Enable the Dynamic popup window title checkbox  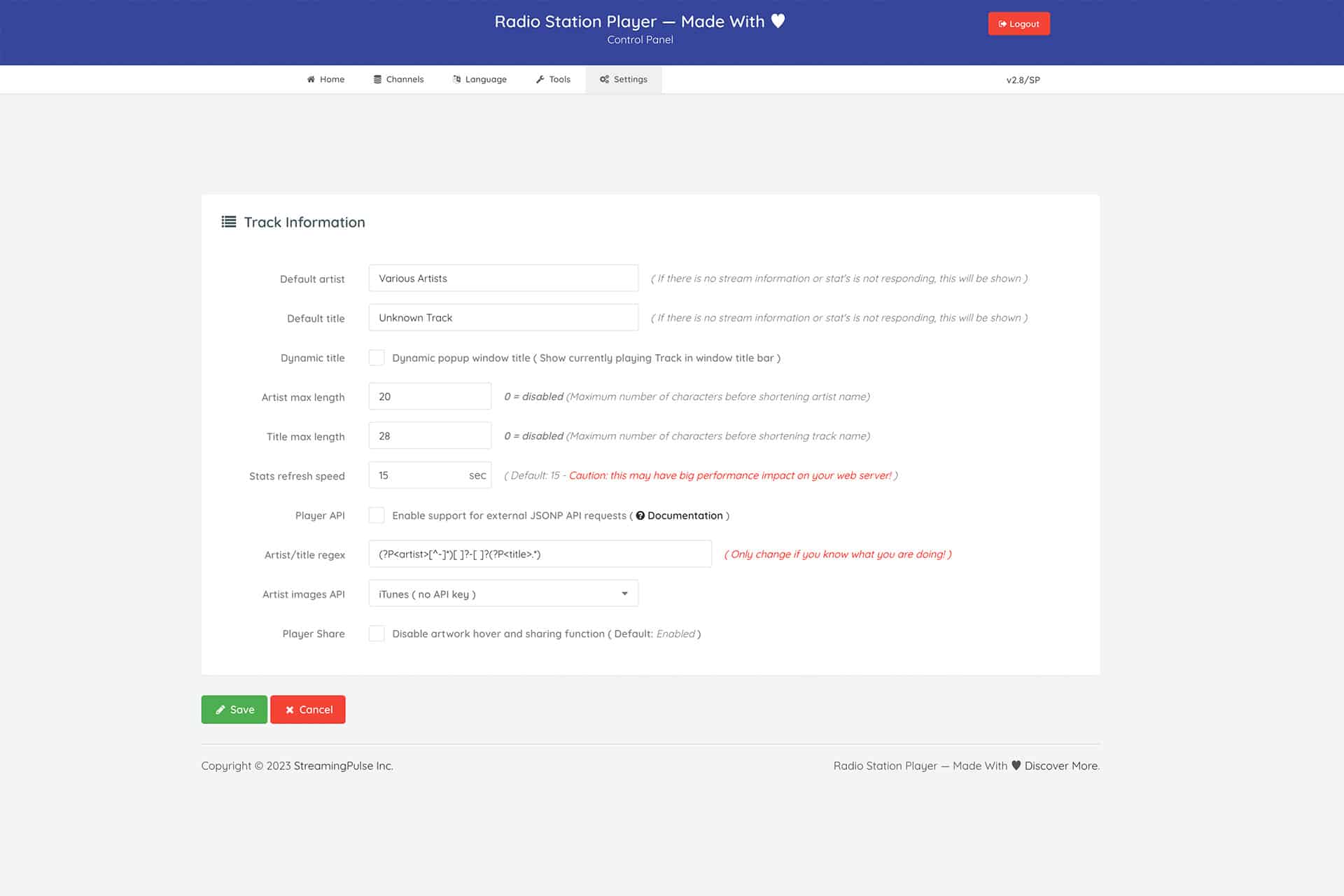377,358
